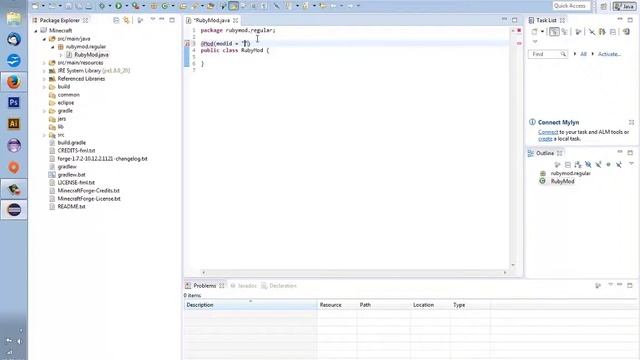
Task: Click the green Run button icon
Action: (x=118, y=6)
